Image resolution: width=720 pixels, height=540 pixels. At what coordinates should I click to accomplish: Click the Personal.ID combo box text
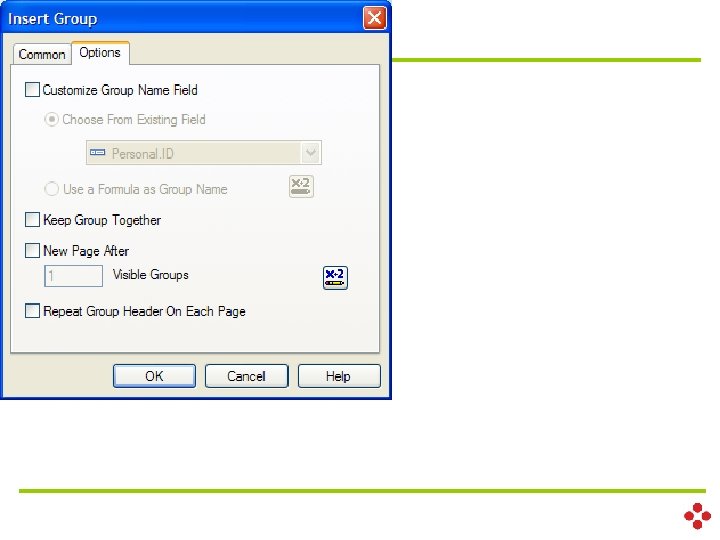pyautogui.click(x=142, y=153)
